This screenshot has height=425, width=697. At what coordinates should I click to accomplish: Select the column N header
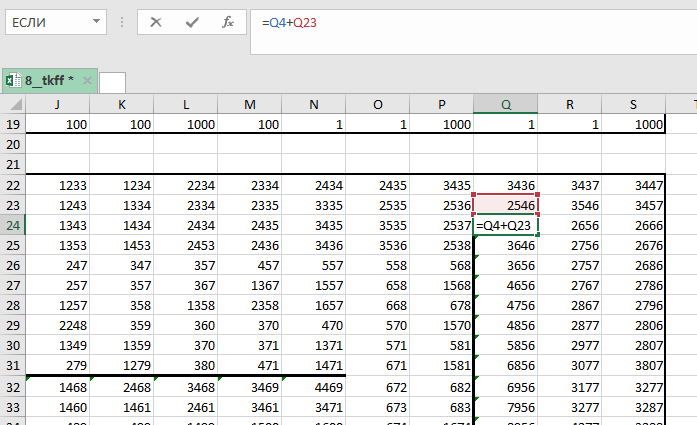(x=313, y=104)
